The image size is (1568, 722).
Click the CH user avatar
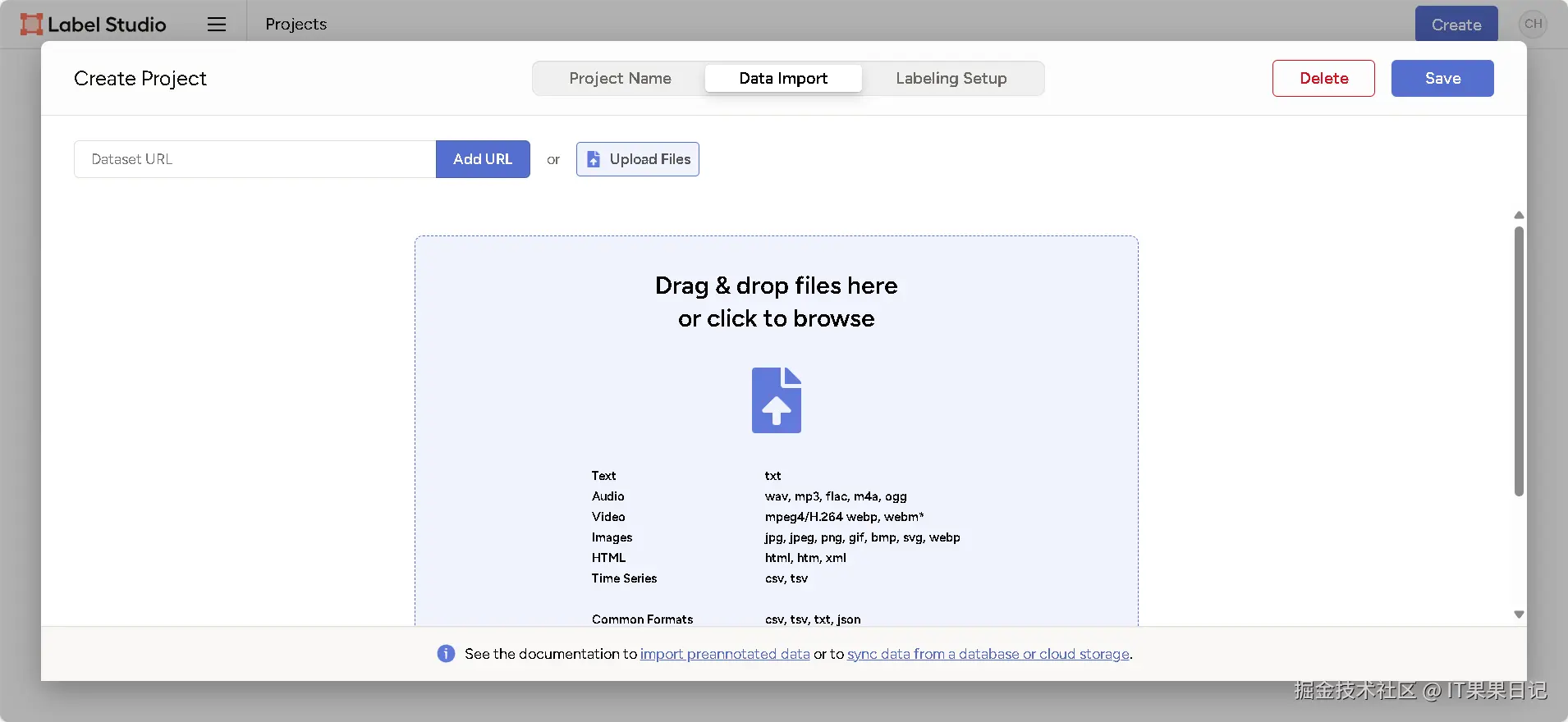click(1533, 24)
